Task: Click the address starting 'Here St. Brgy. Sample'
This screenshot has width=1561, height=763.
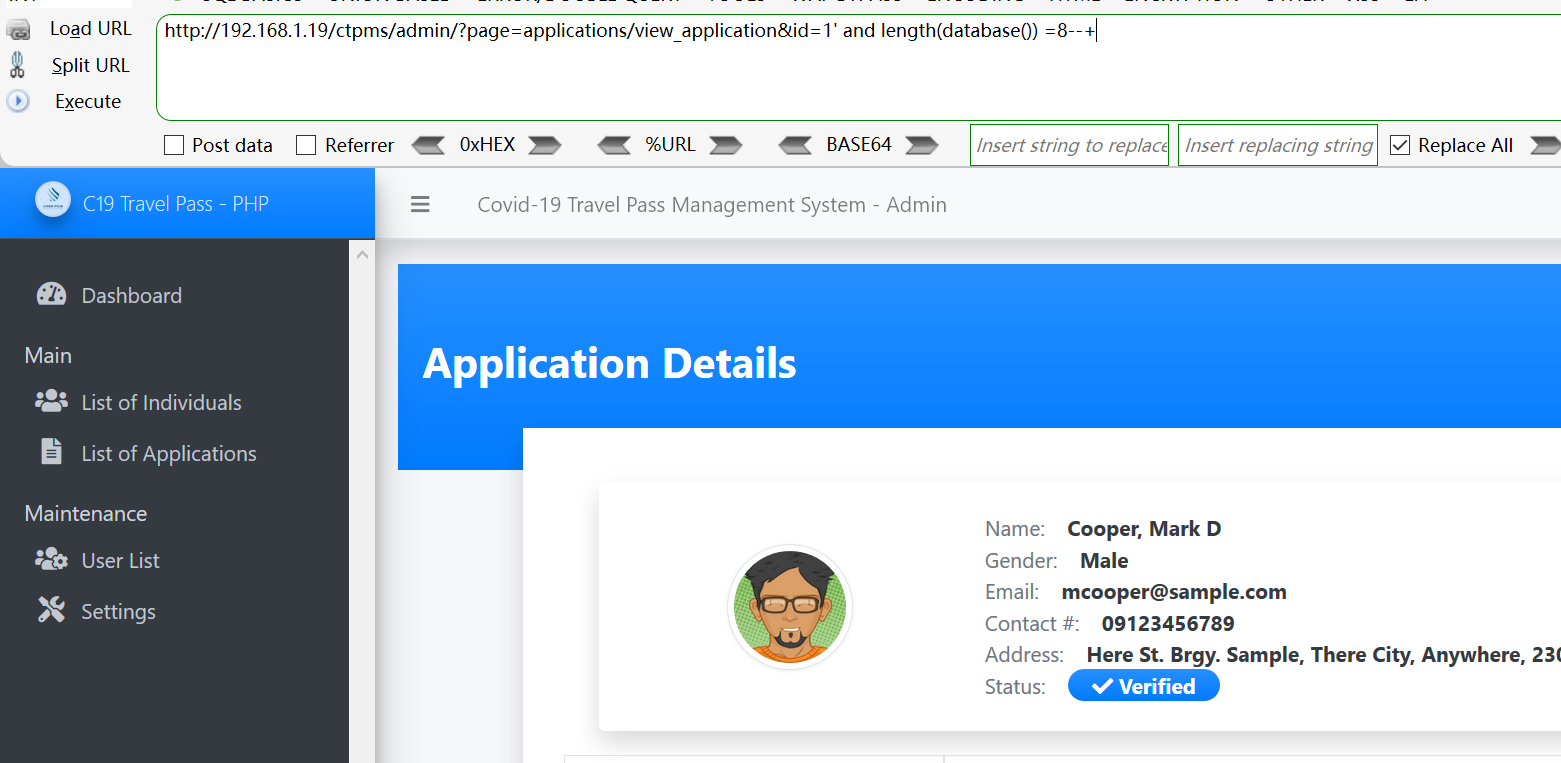Action: (x=1324, y=655)
